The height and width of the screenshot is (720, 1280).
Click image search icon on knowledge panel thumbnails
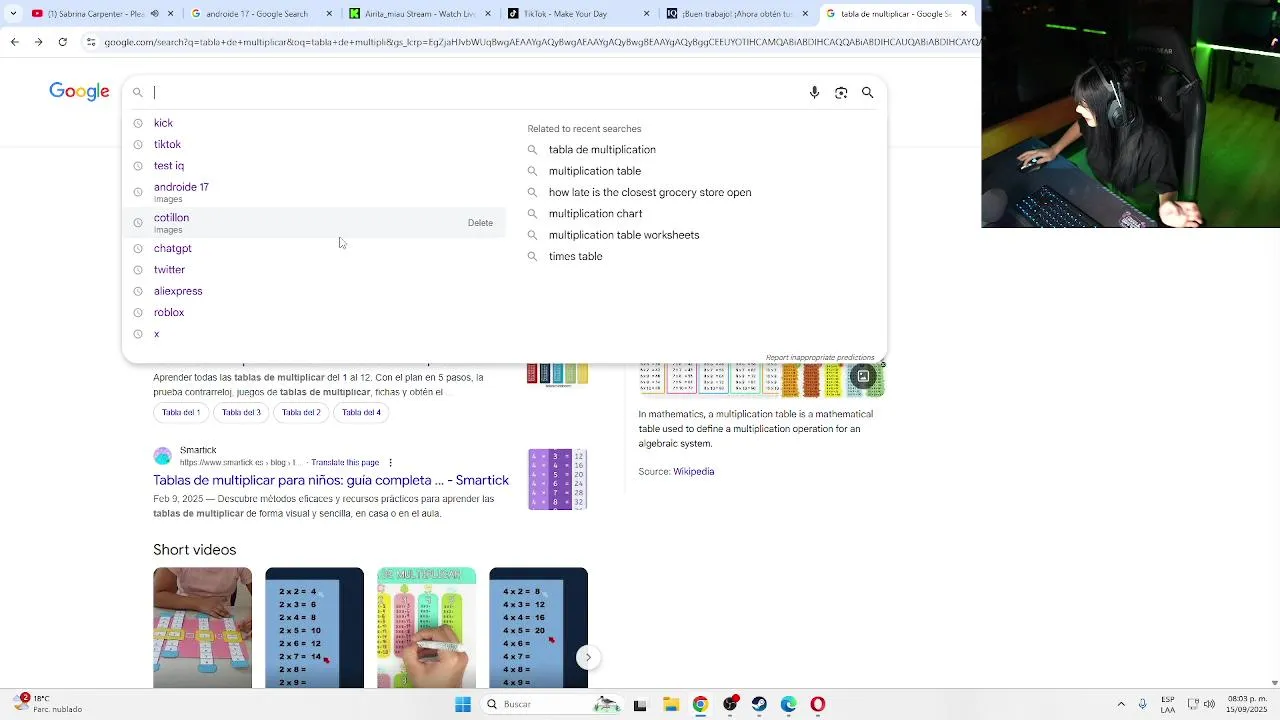pyautogui.click(x=863, y=376)
